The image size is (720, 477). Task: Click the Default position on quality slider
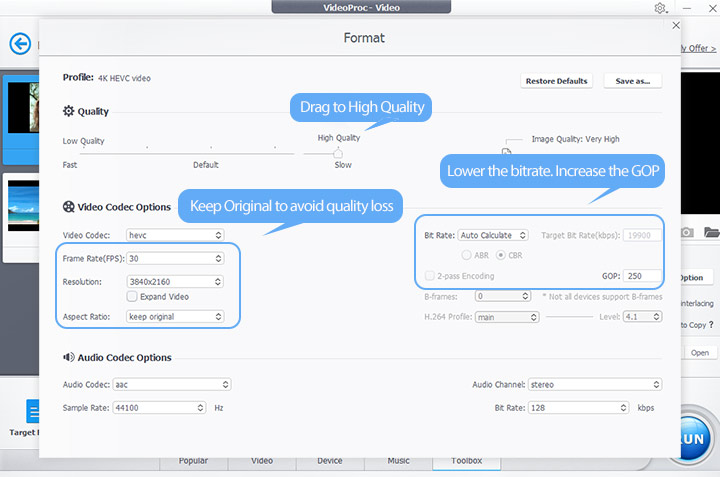(x=206, y=165)
